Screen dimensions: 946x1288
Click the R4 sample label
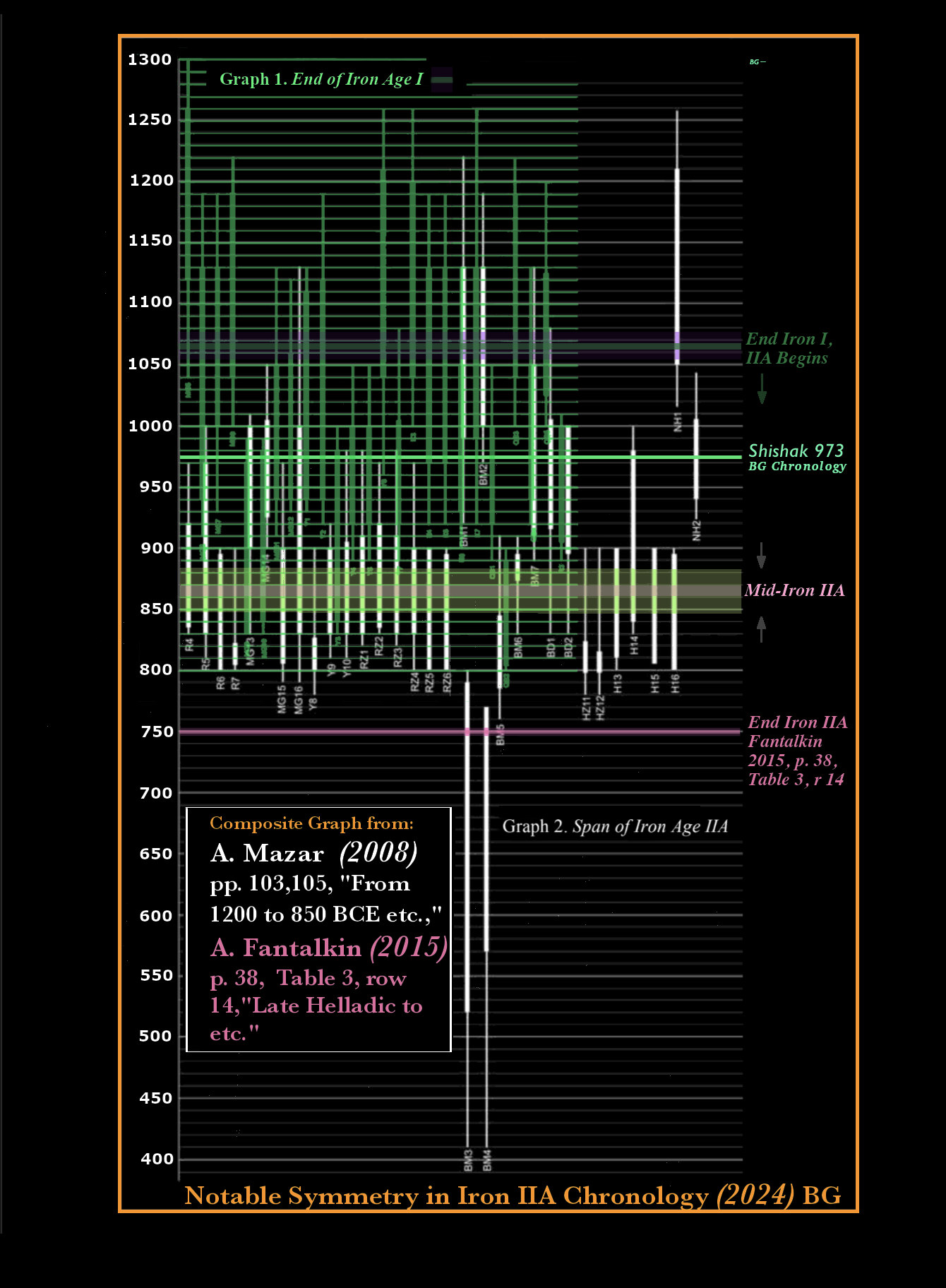tap(189, 645)
